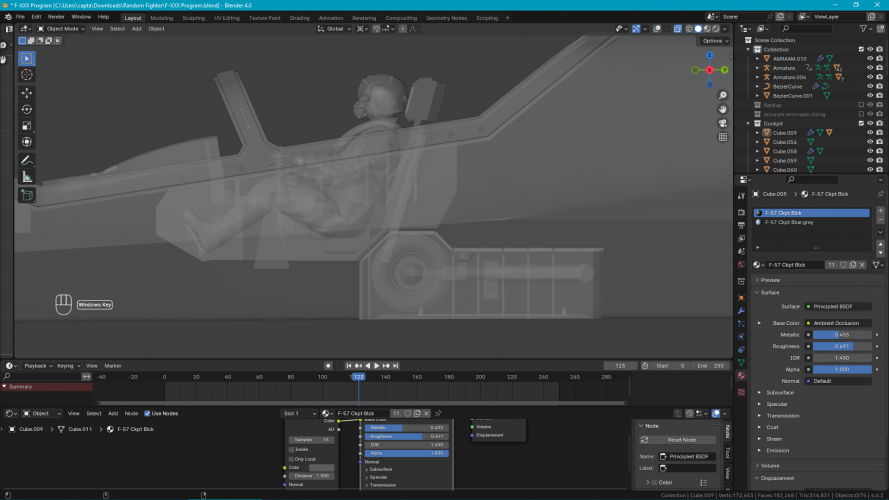Choose the Scale tool
This screenshot has width=889, height=500.
(x=27, y=125)
